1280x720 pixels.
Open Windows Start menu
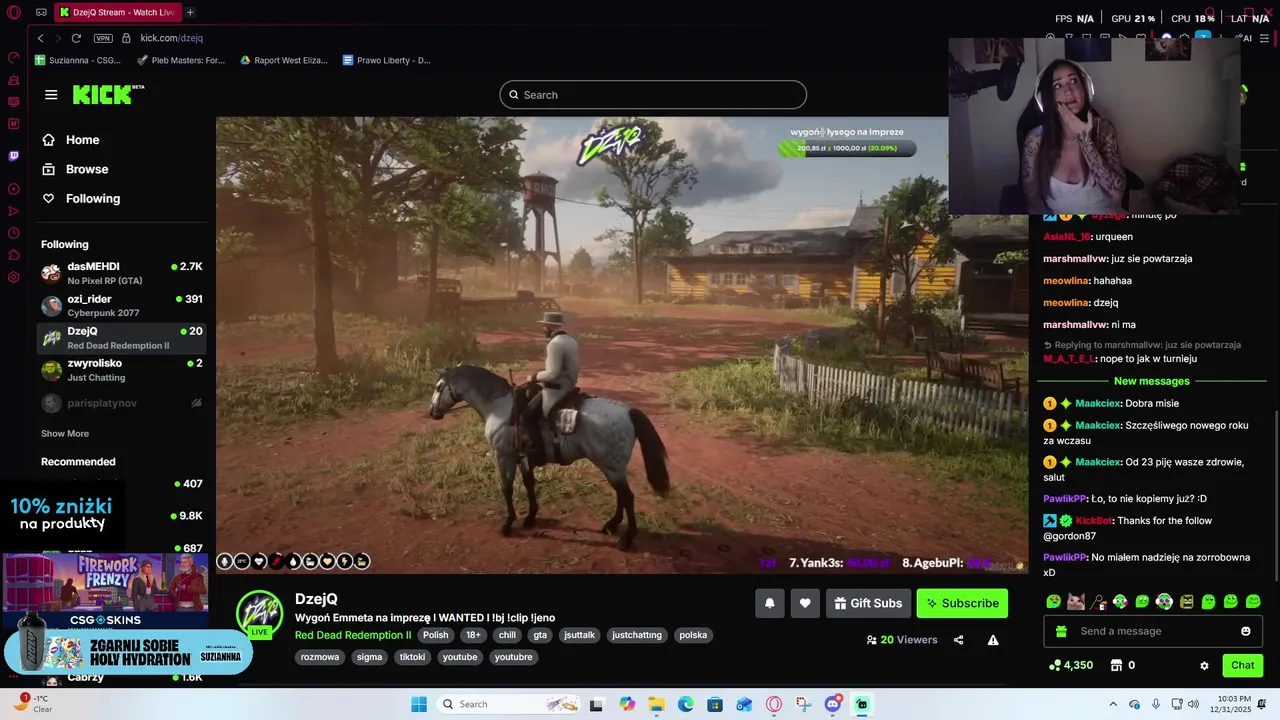[x=419, y=704]
